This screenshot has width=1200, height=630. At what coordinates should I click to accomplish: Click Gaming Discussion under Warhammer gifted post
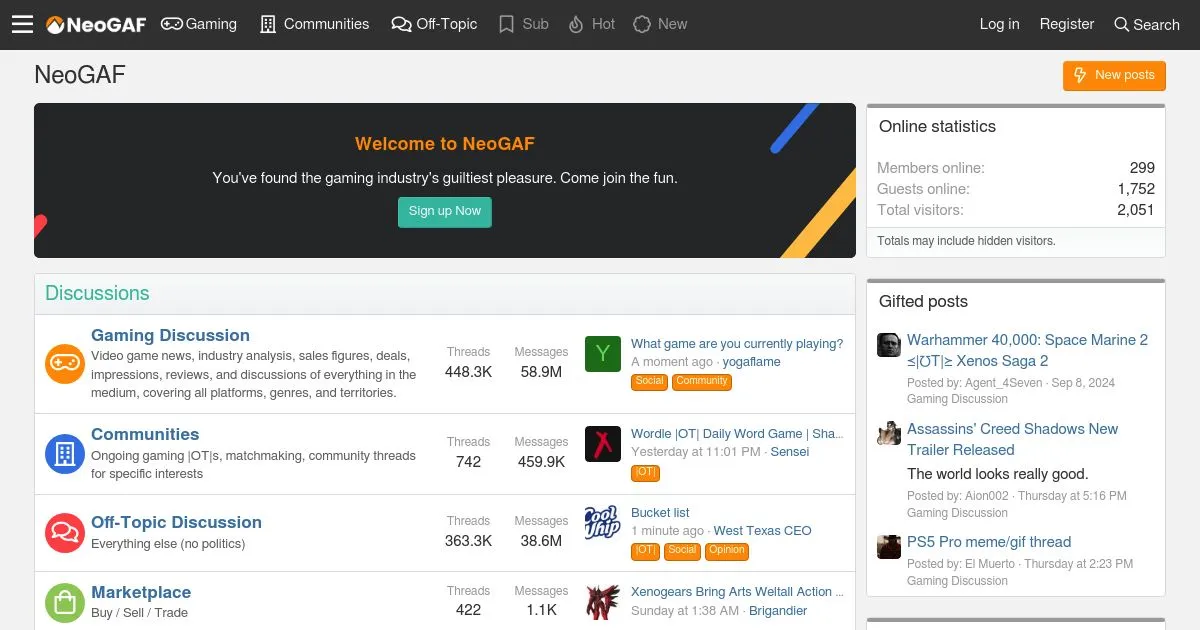point(957,399)
